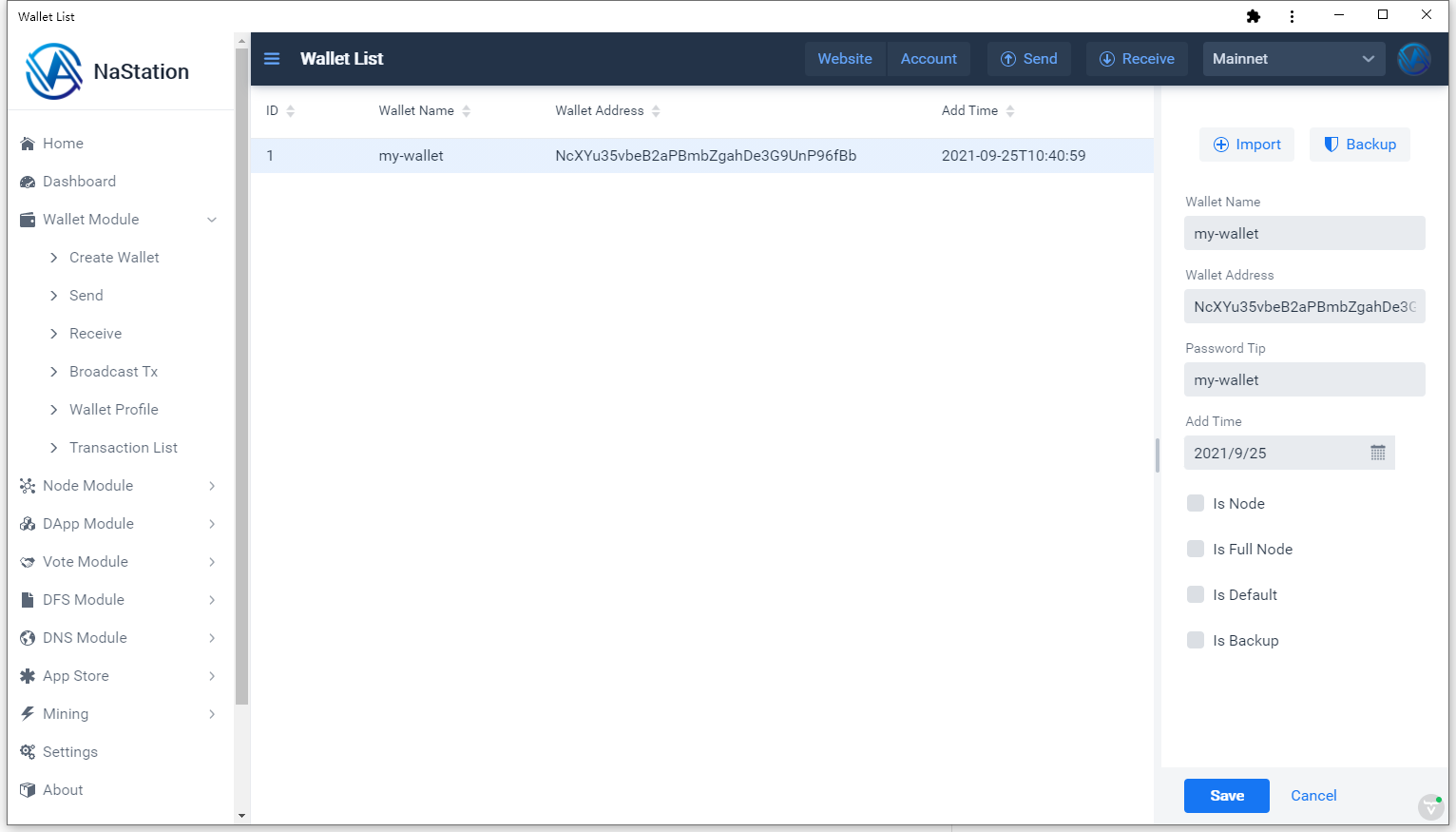This screenshot has height=832, width=1456.
Task: Sort table by Wallet Address arrows
Action: 656,111
